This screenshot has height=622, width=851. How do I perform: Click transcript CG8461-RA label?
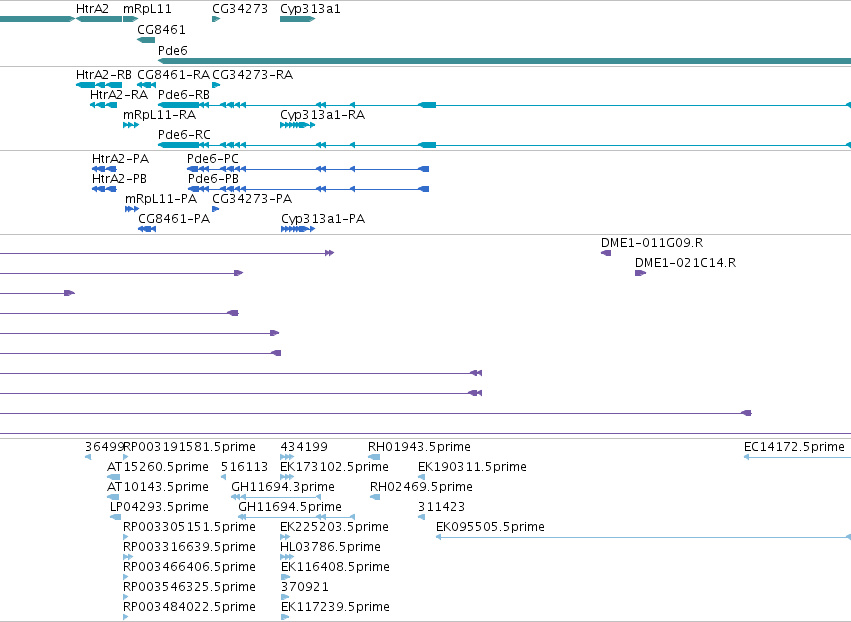pos(173,75)
